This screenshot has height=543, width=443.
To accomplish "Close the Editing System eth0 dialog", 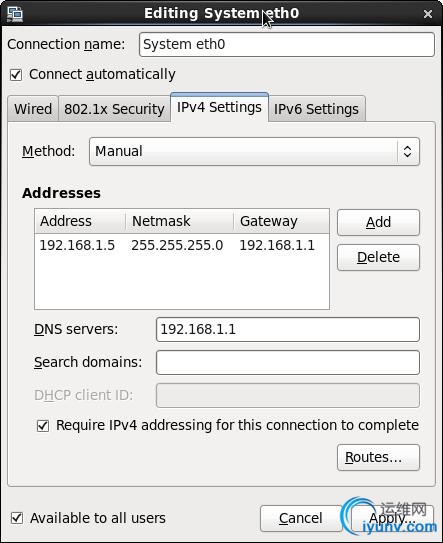I will point(428,14).
